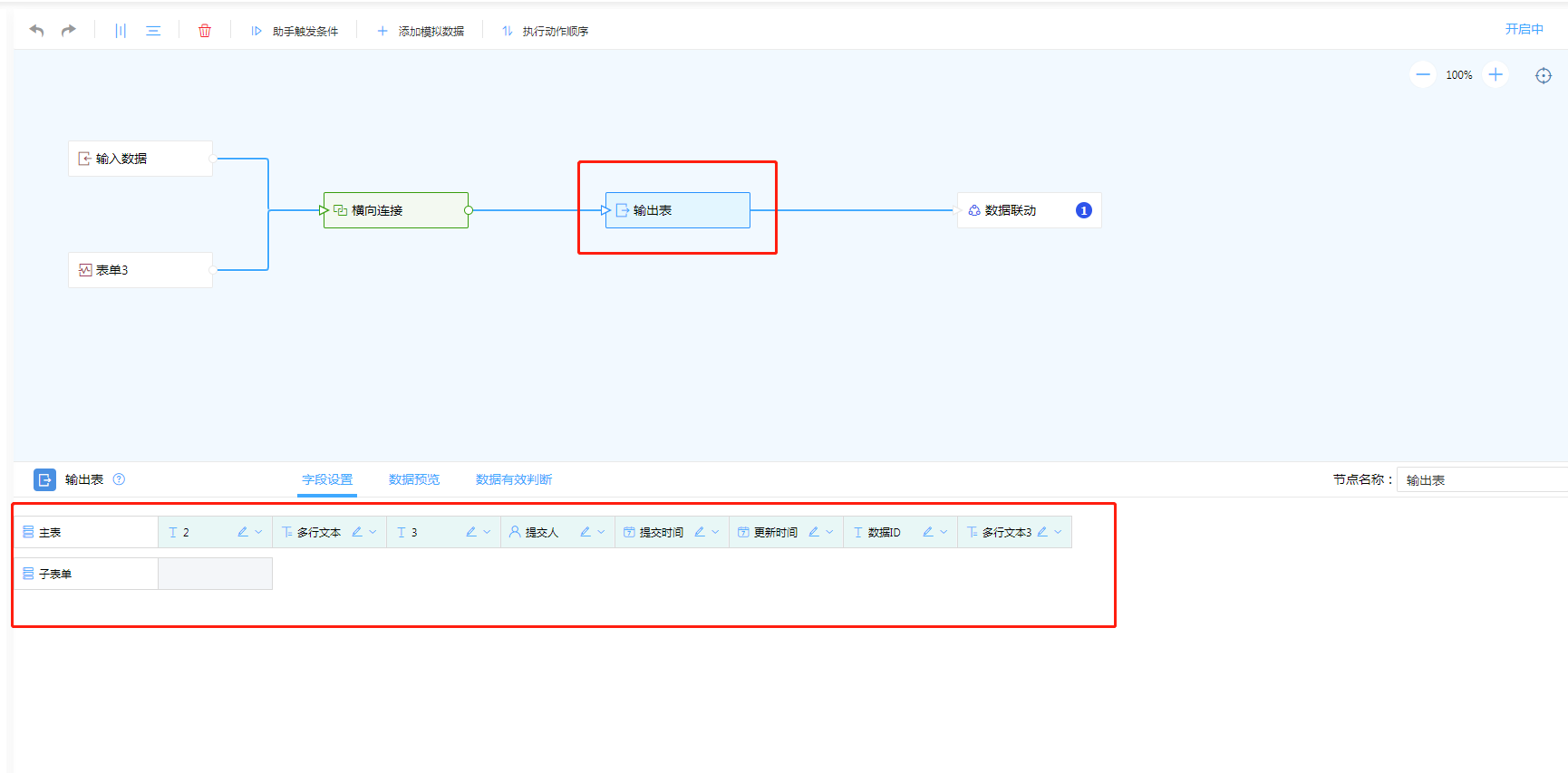Delete node with red trash icon
The width and height of the screenshot is (1568, 773).
tap(205, 31)
